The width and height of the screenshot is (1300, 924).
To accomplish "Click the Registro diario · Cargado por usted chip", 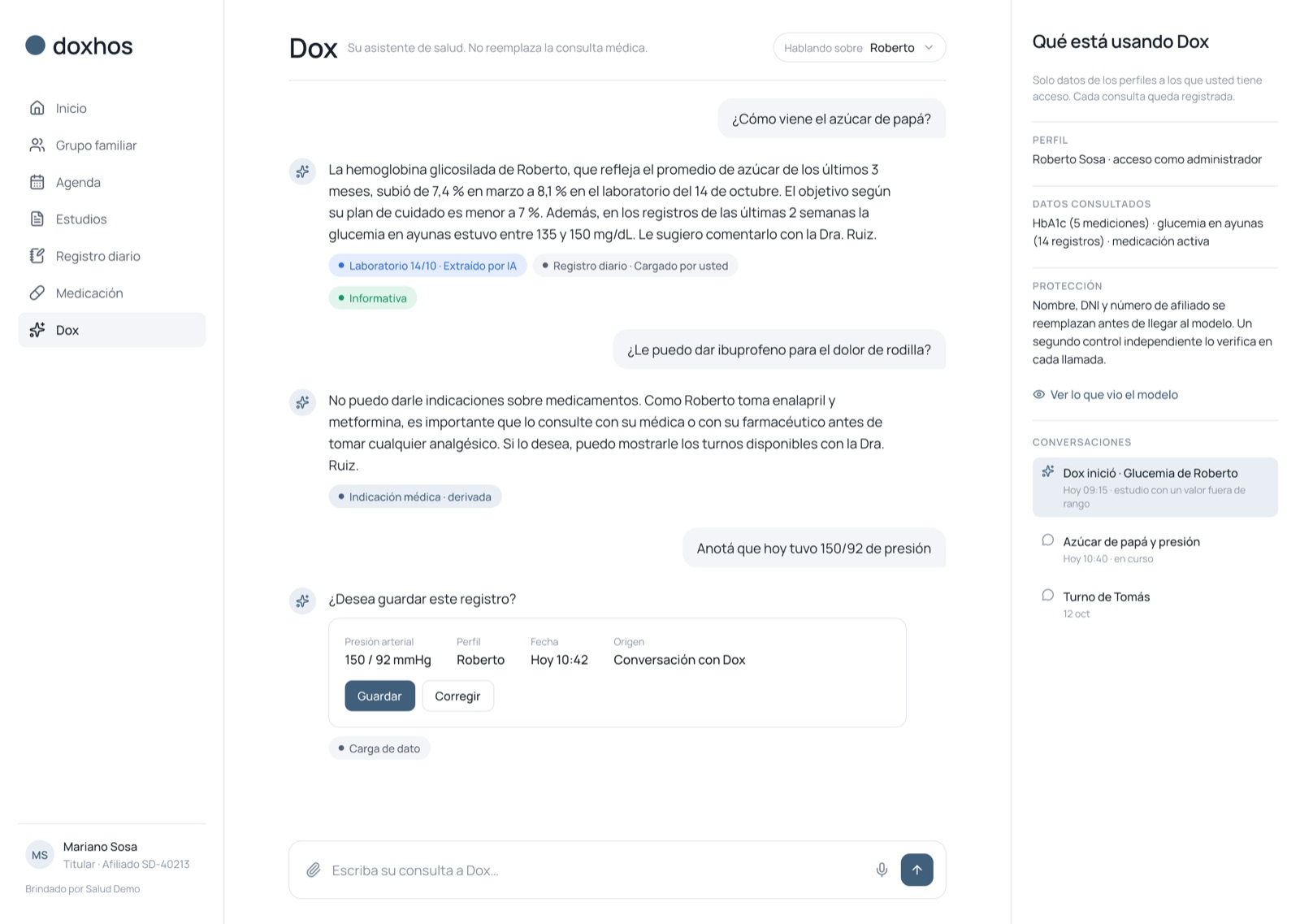I will click(635, 266).
